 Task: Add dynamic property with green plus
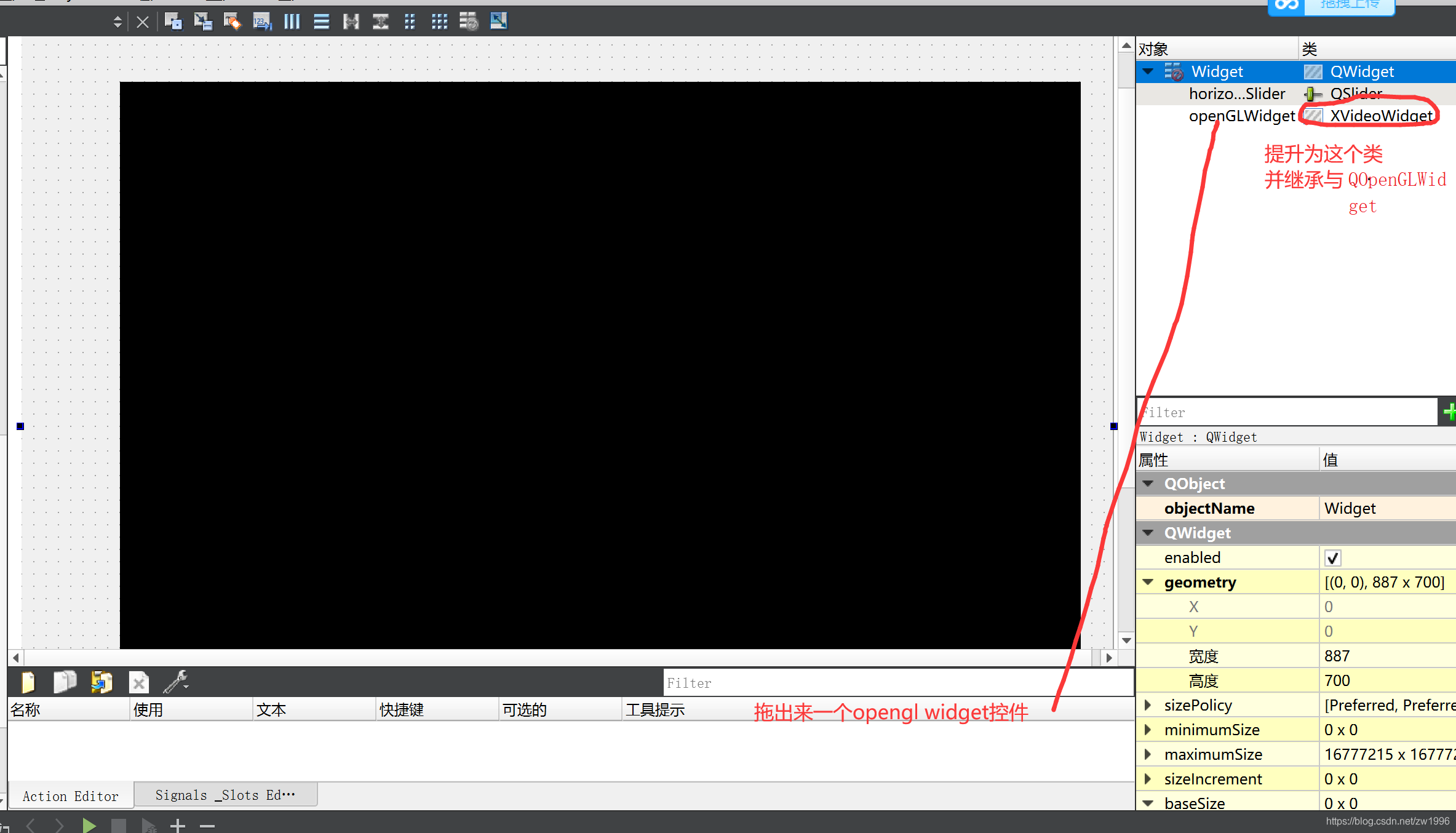tap(1449, 412)
